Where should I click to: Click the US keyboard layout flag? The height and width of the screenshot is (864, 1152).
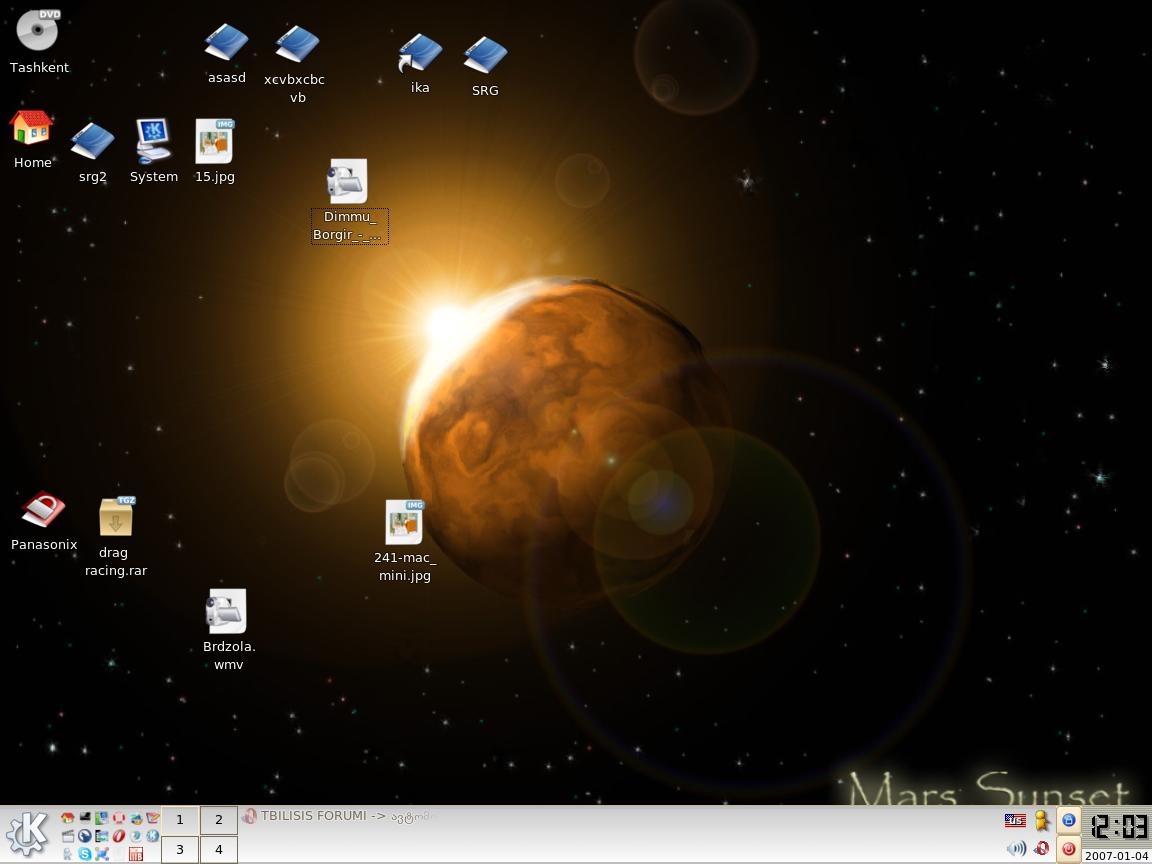(1015, 820)
